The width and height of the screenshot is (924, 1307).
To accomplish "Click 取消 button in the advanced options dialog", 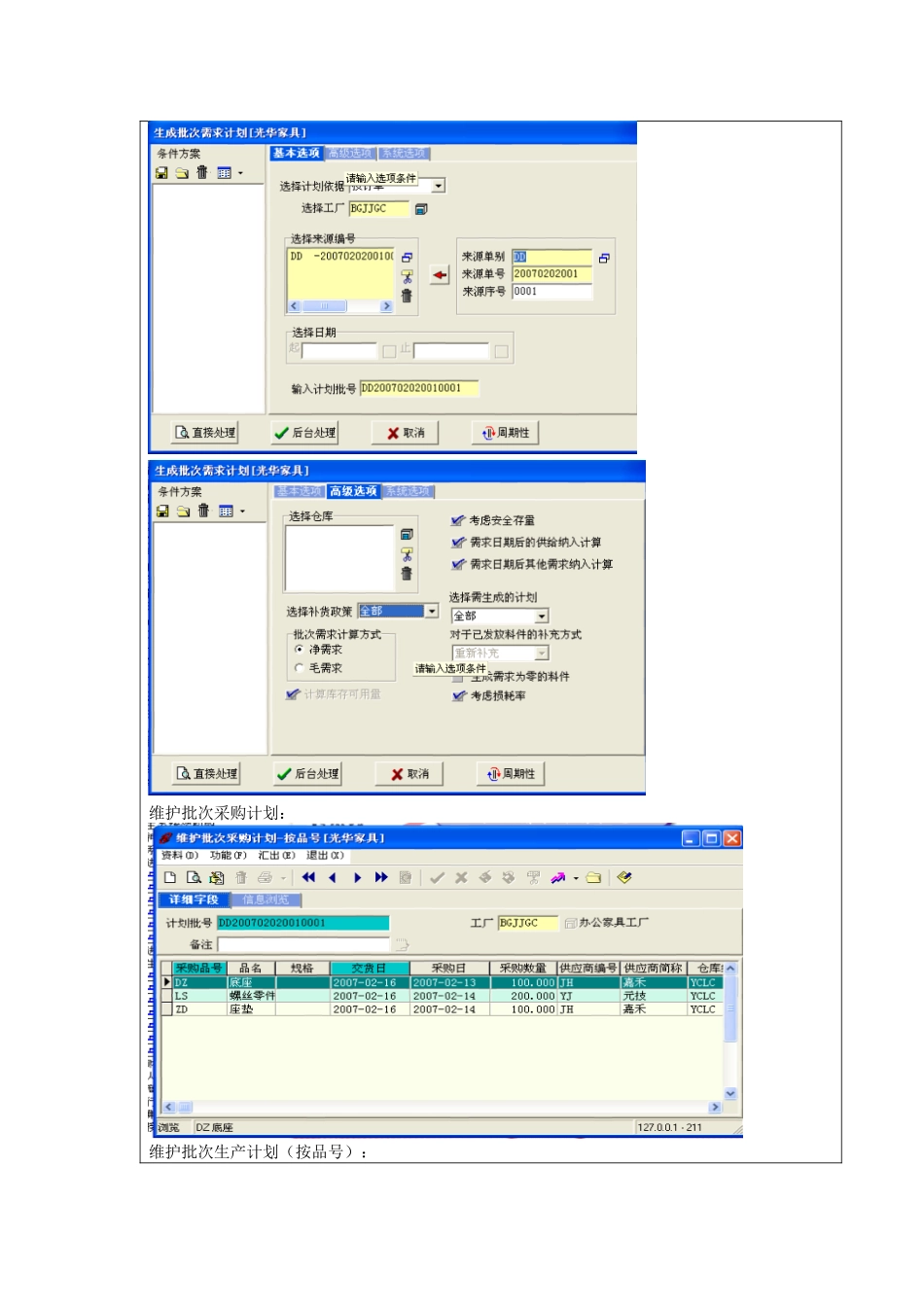I will pyautogui.click(x=409, y=774).
